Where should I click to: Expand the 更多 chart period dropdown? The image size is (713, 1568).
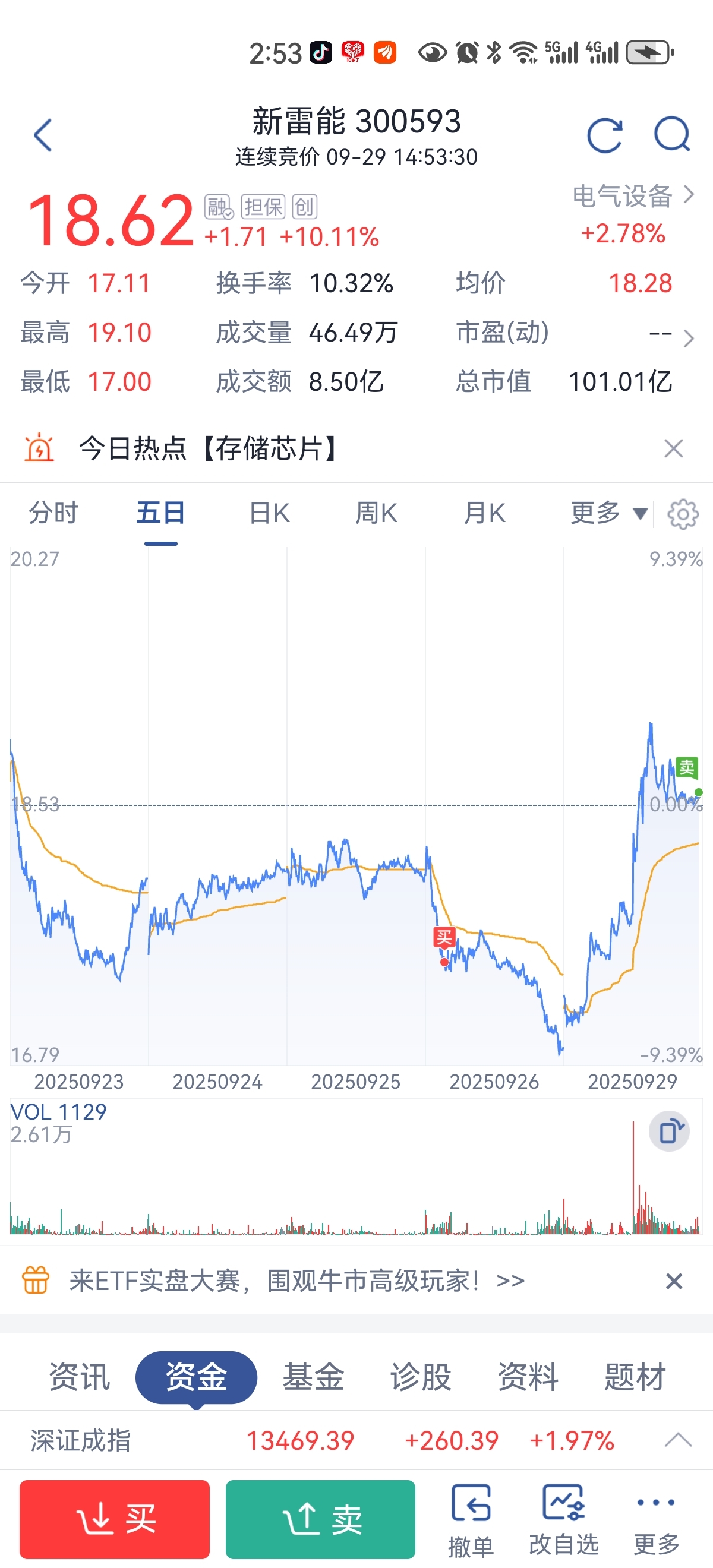(x=608, y=513)
